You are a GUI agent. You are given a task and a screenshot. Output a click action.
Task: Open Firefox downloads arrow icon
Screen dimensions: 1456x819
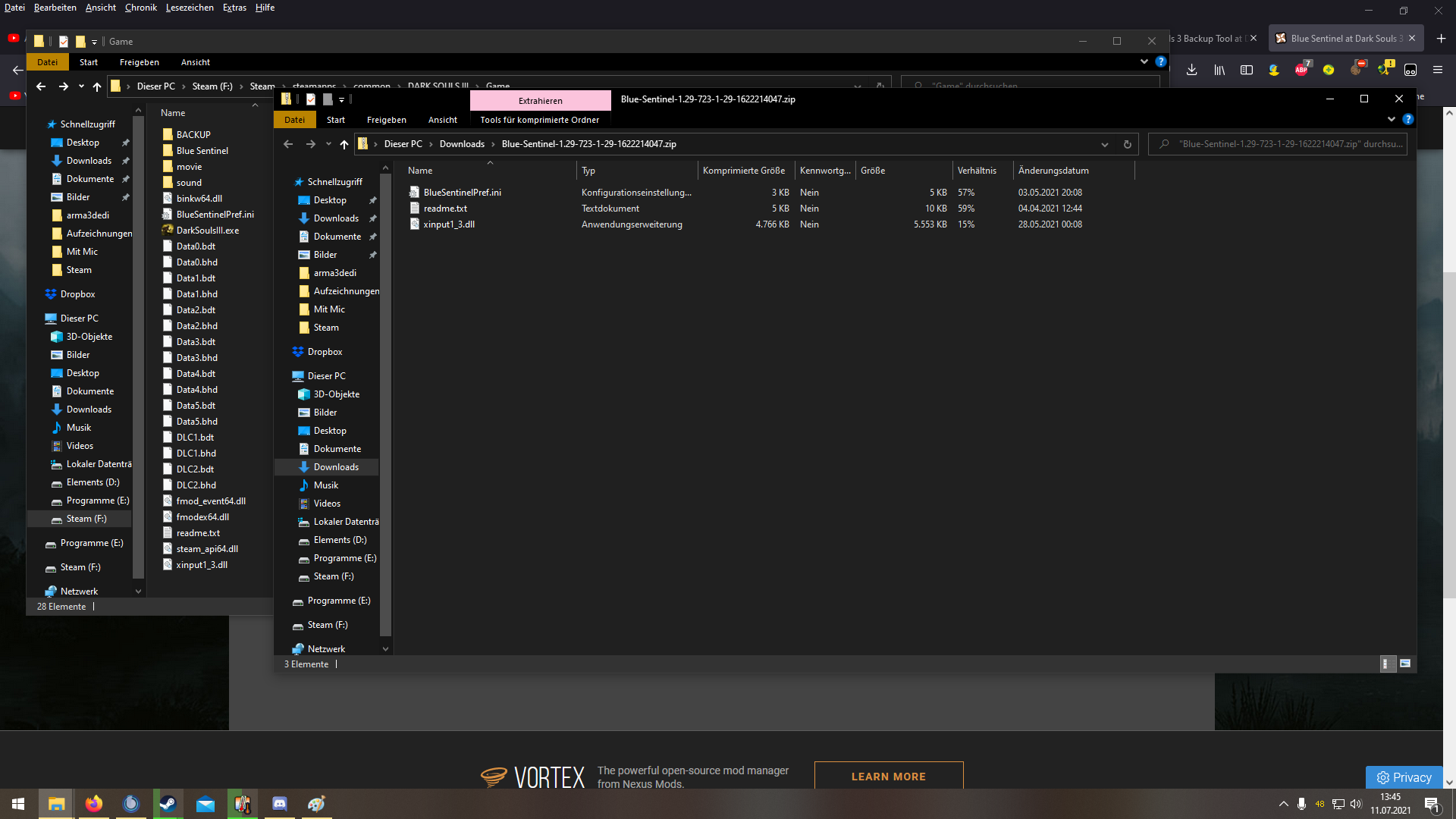pos(1192,70)
